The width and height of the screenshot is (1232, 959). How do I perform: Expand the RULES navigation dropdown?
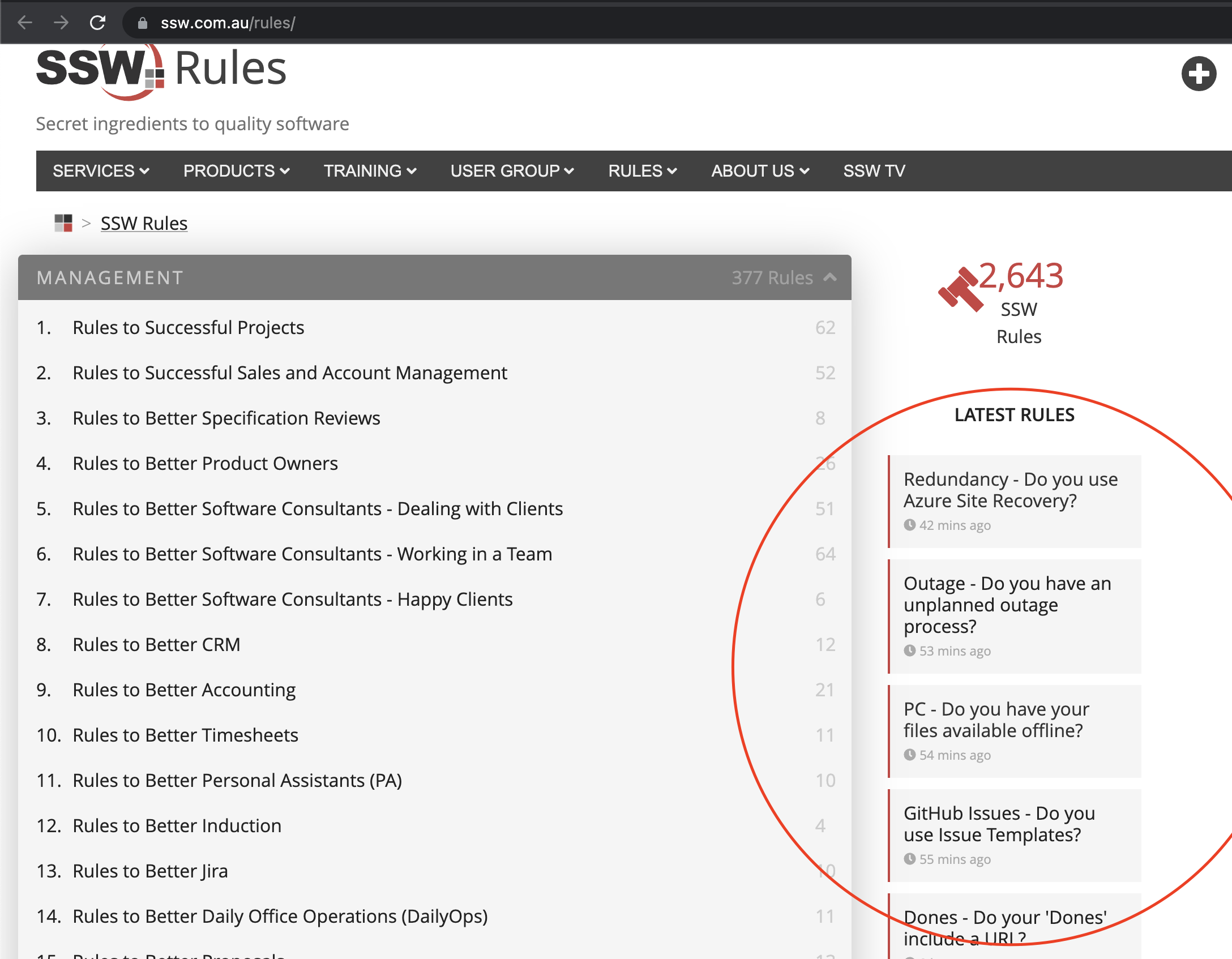pyautogui.click(x=641, y=170)
